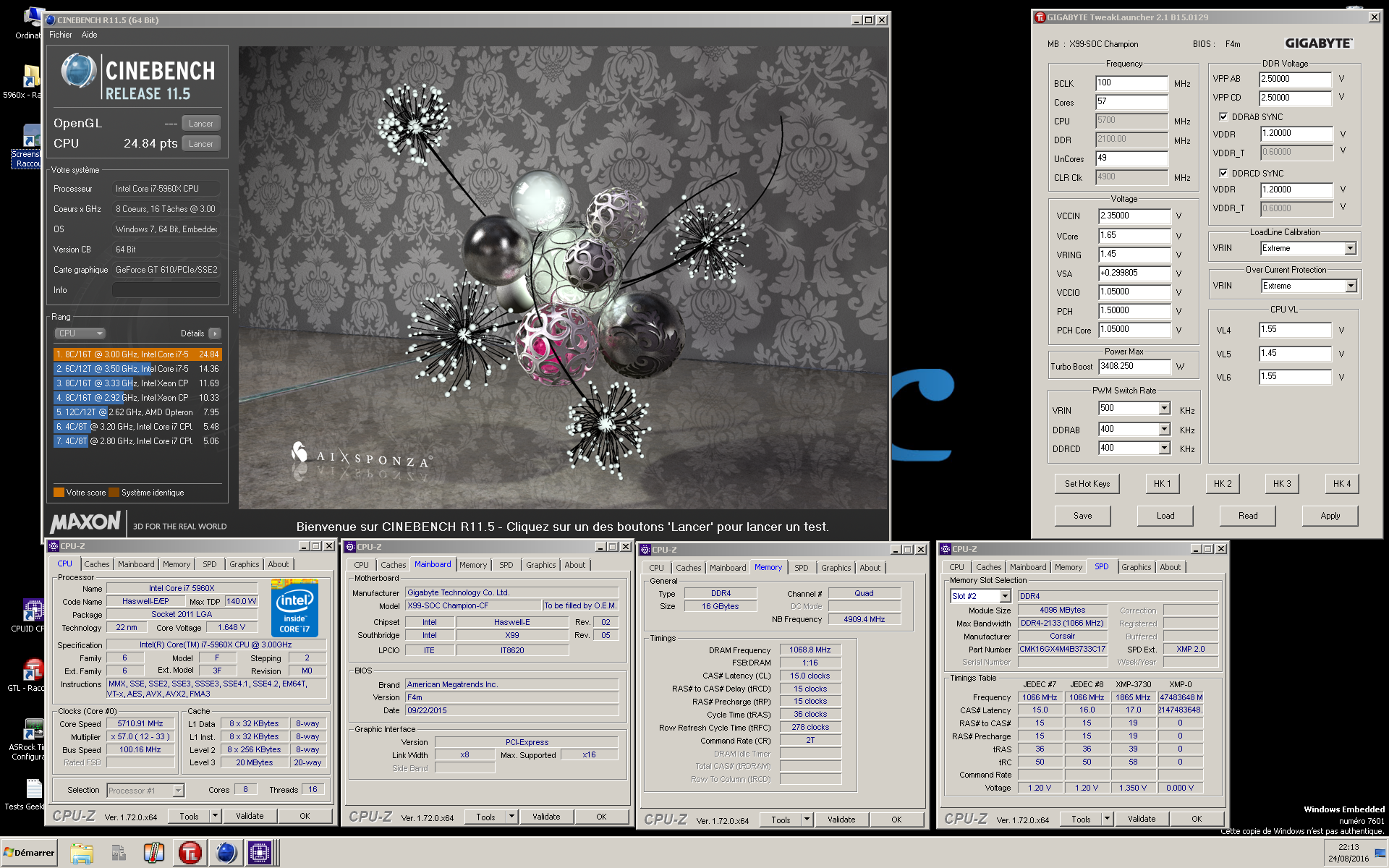1389x868 pixels.
Task: Open PWM Switch Rate DDRAB dropdown
Action: pyautogui.click(x=1164, y=429)
